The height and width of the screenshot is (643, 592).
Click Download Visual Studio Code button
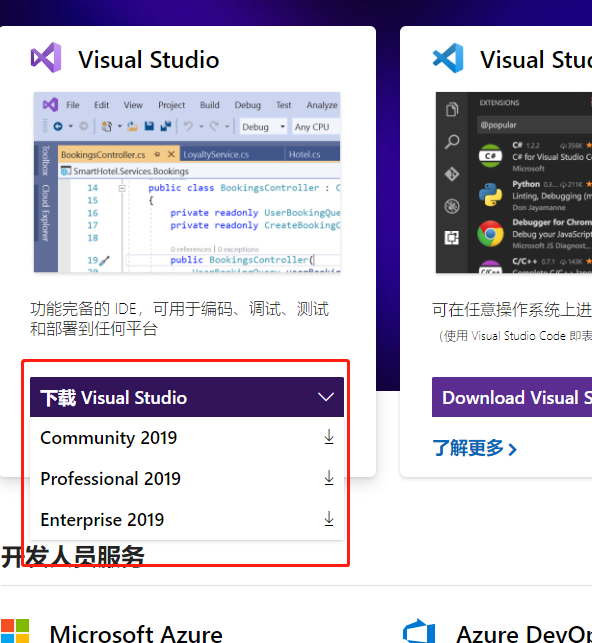[x=512, y=397]
